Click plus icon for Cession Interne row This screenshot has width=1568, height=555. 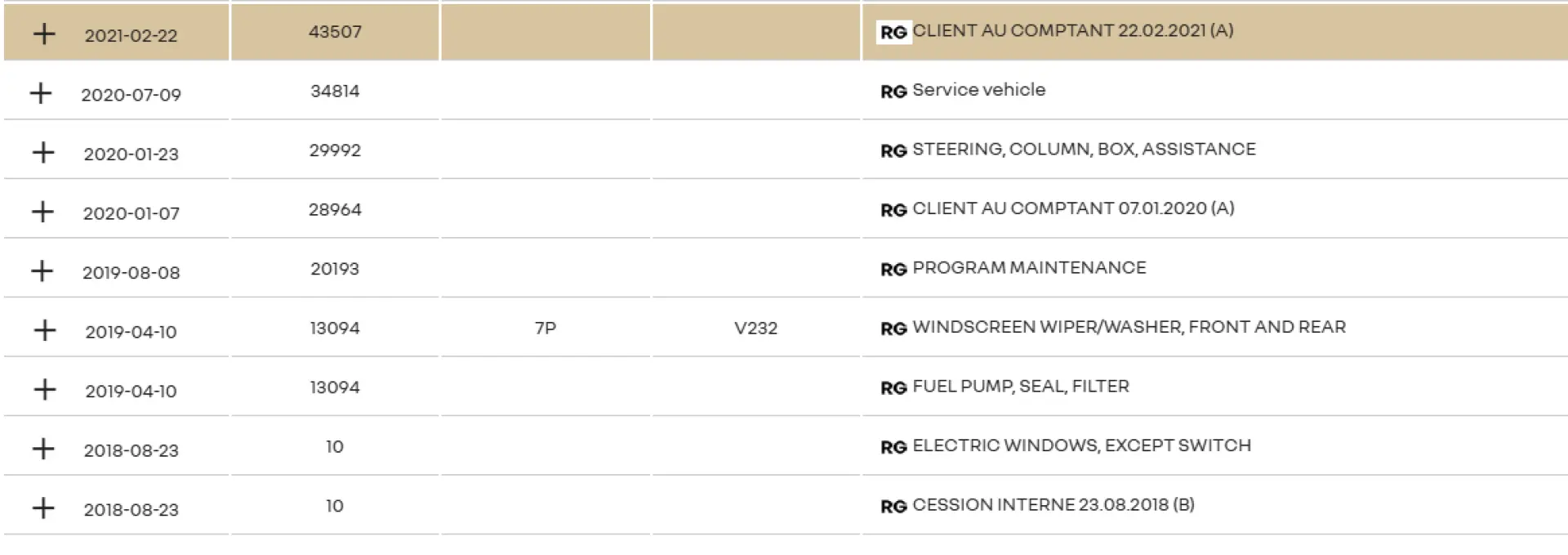[43, 508]
